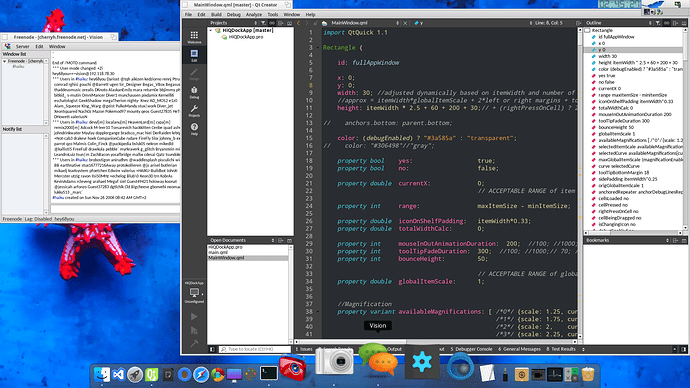
Task: Open the Qt Creator dock icon
Action: click(x=152, y=374)
